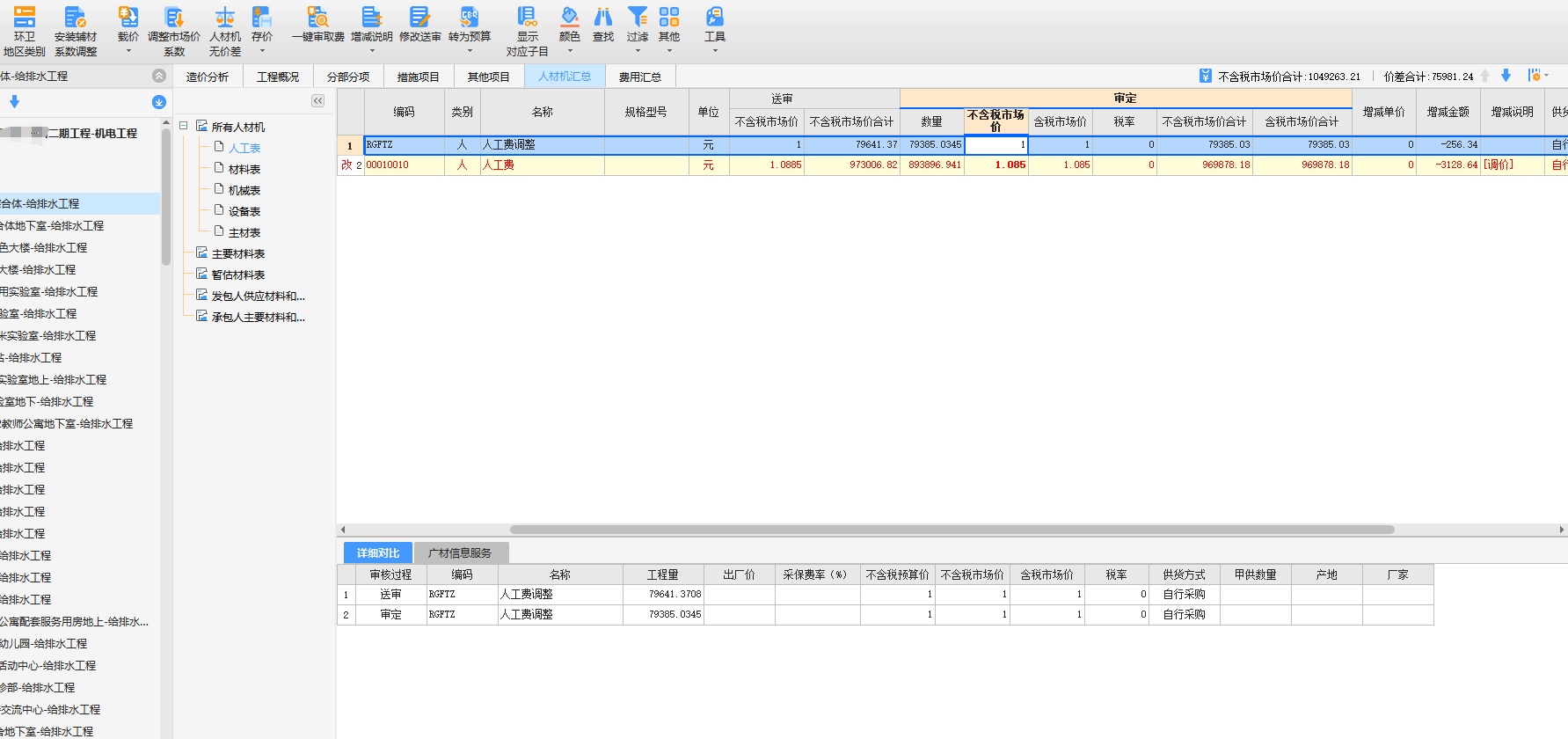Open dropdown arrow under 转为预算
The height and width of the screenshot is (739, 1568).
[x=470, y=51]
